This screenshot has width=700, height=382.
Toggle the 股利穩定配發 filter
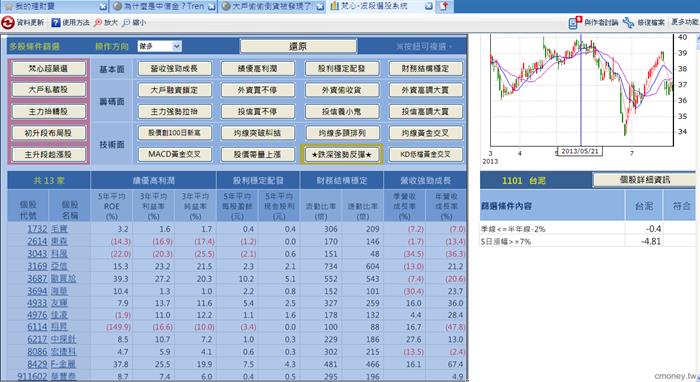(x=342, y=68)
